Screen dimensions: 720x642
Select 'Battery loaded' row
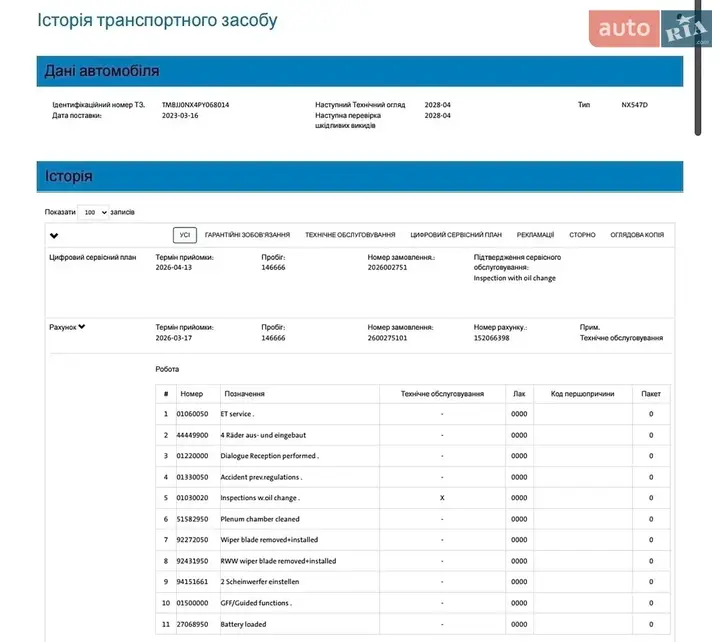point(413,624)
